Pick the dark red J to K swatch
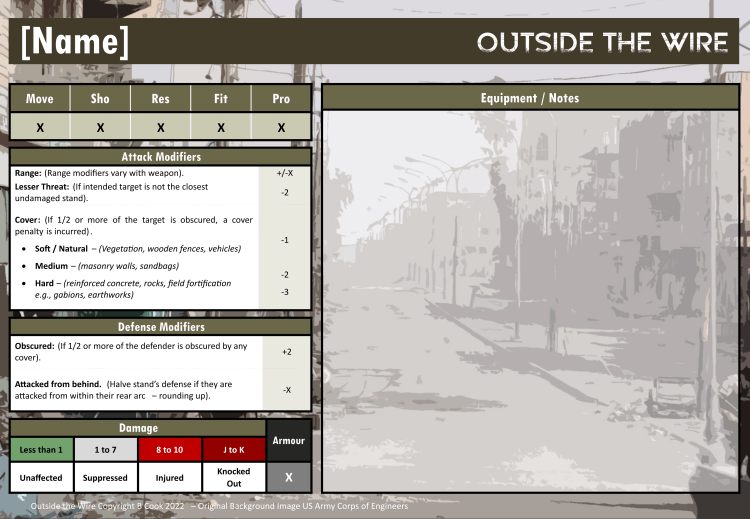750x519 pixels. coord(234,450)
